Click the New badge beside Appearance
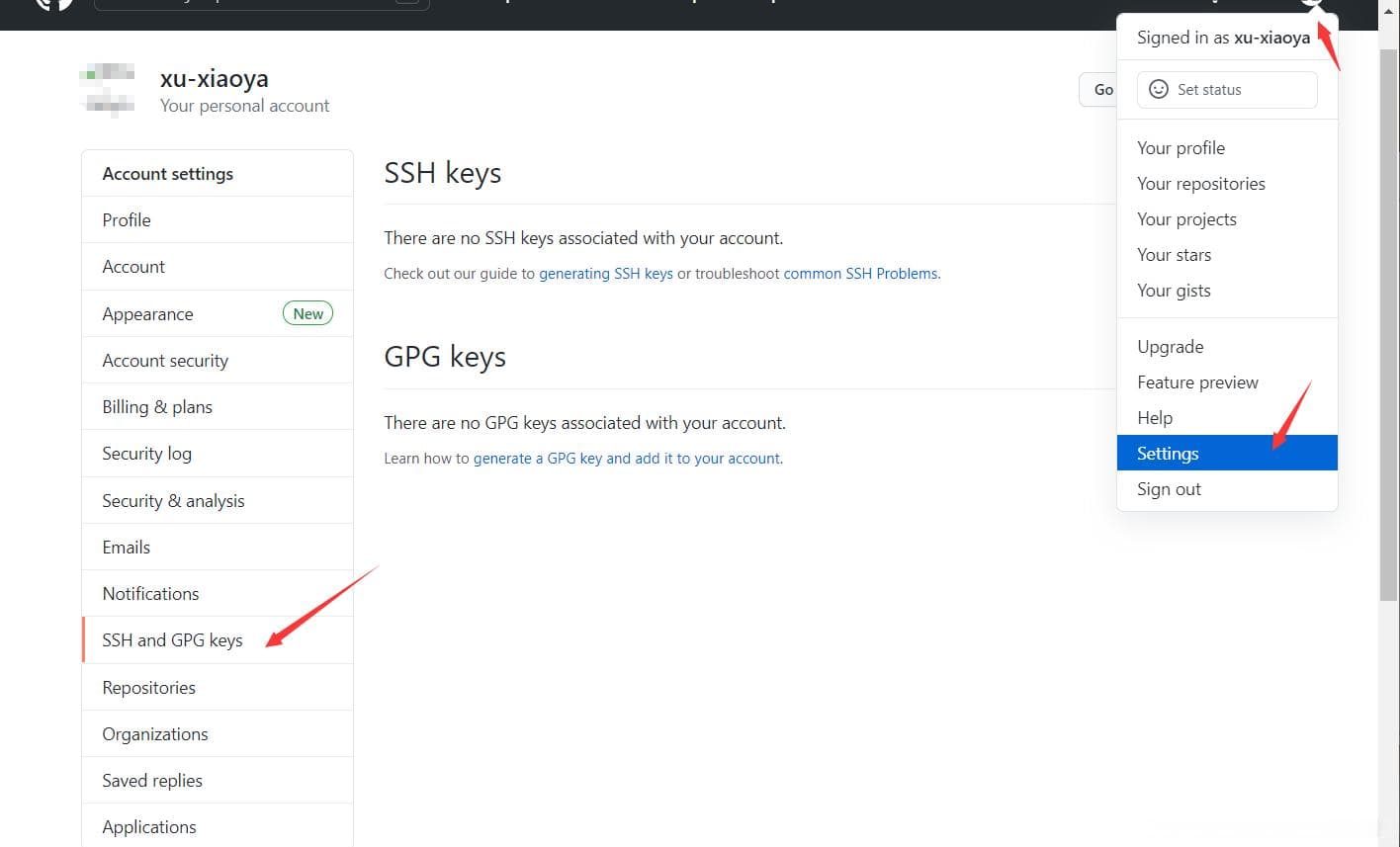The height and width of the screenshot is (847, 1400). coord(308,313)
